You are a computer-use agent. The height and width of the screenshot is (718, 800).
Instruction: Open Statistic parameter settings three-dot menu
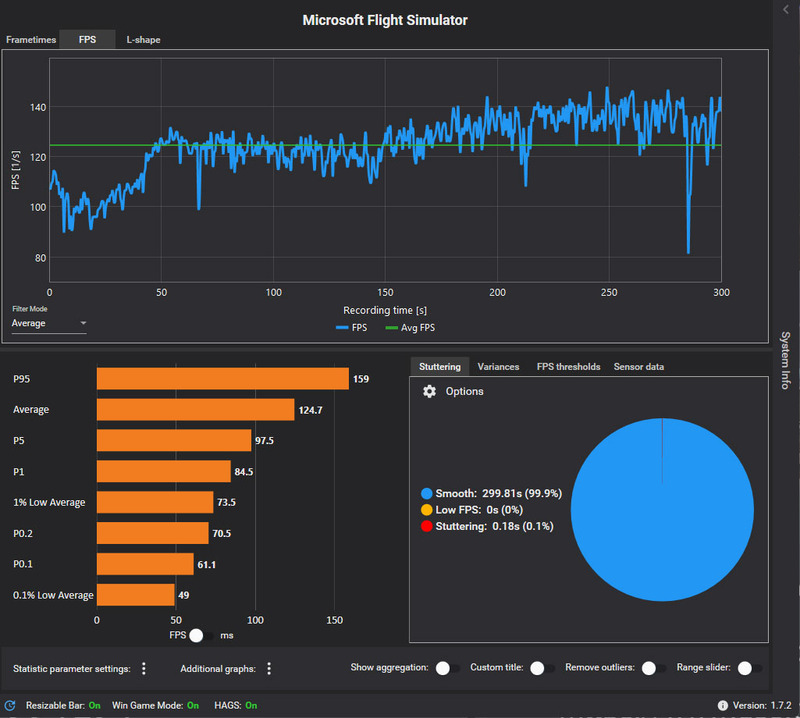click(144, 669)
